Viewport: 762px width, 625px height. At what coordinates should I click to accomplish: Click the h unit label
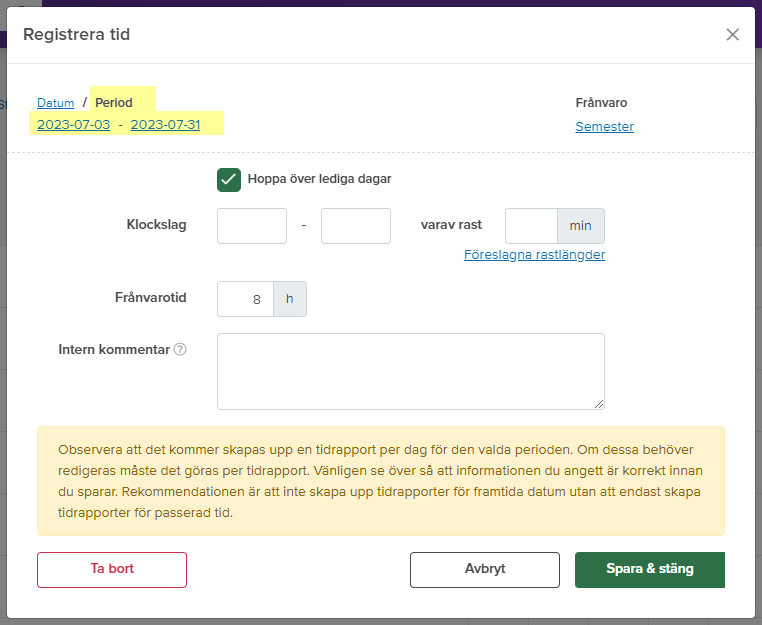click(x=290, y=299)
